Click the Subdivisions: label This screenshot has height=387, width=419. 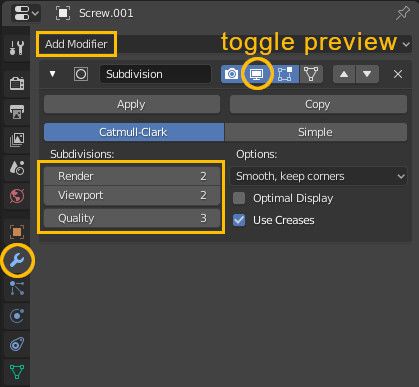(82, 154)
